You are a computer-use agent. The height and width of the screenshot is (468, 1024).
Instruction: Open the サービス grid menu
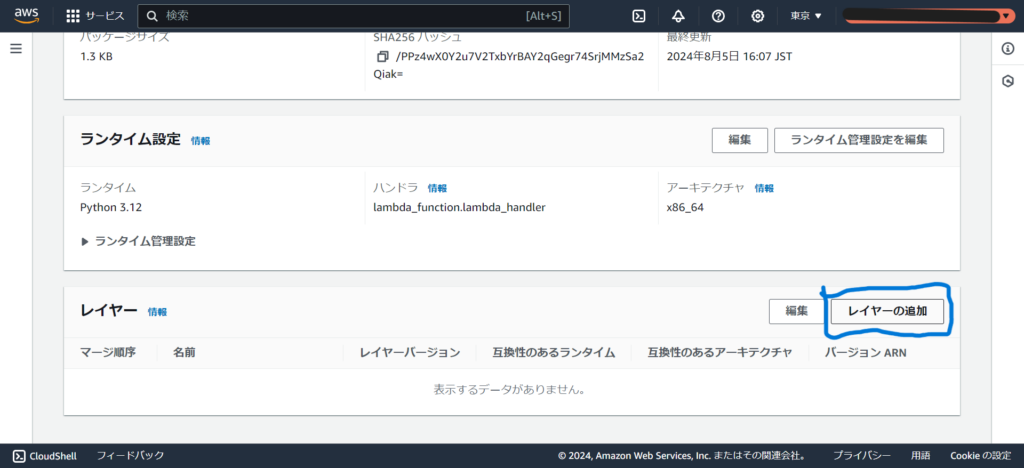click(95, 16)
